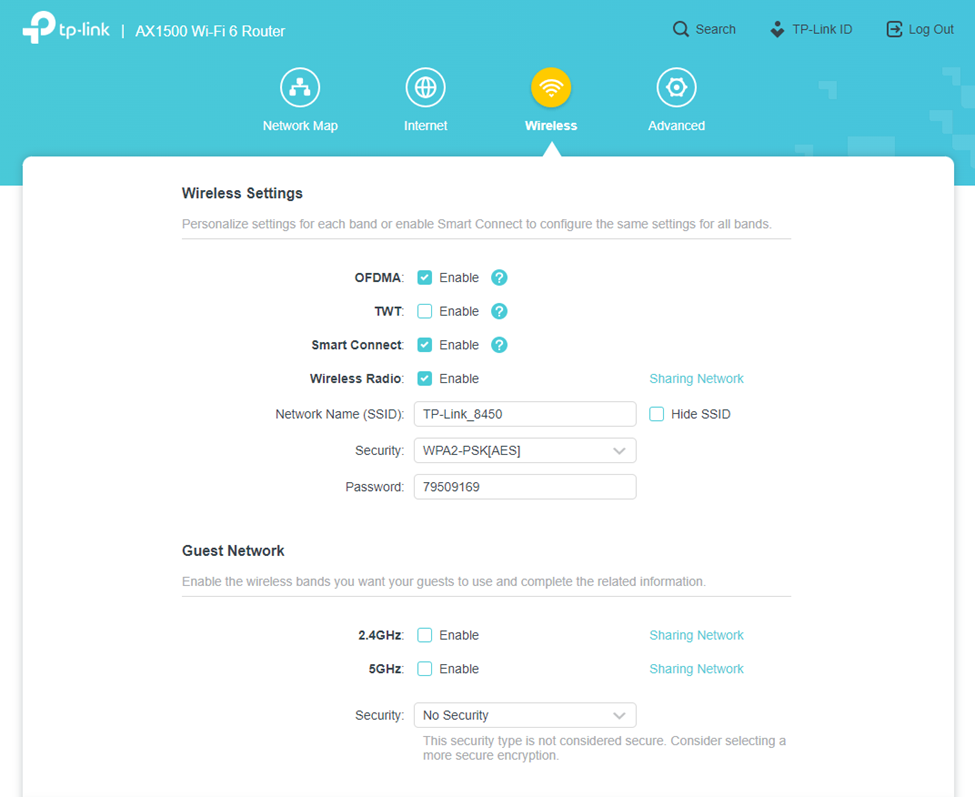Click the Network Name SSID field

tap(525, 414)
